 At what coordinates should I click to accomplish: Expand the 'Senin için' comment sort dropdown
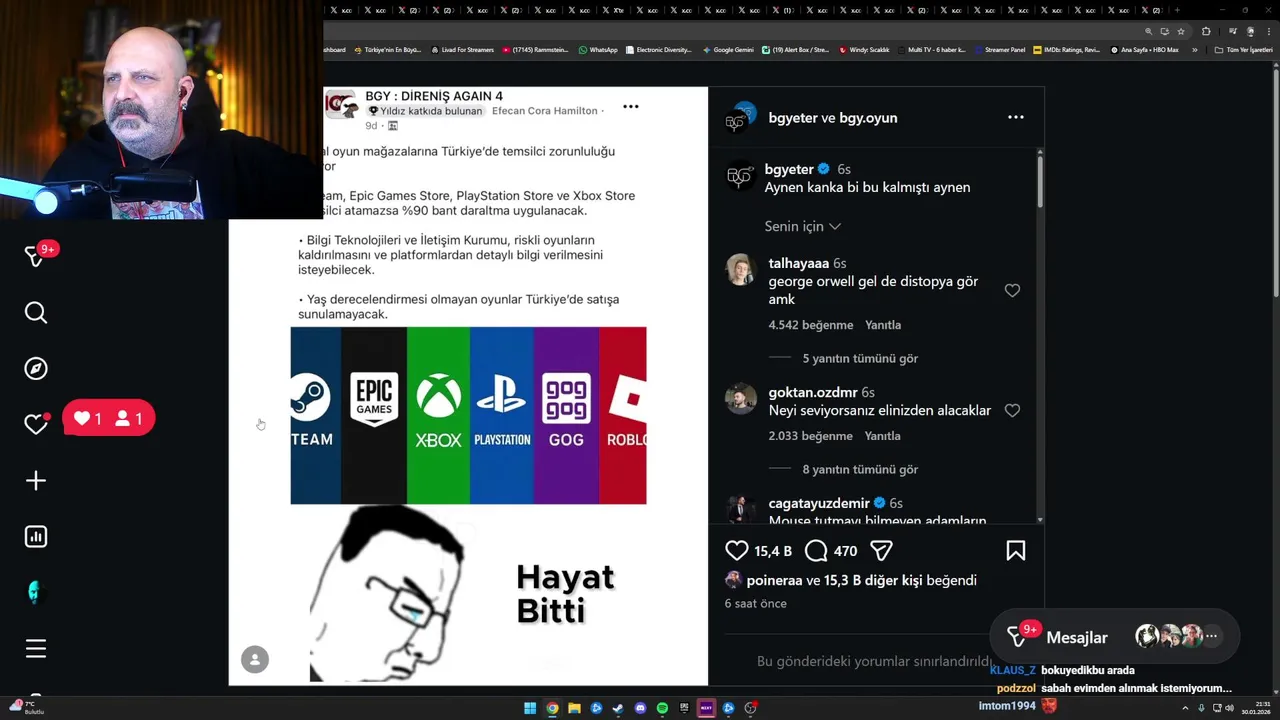803,226
